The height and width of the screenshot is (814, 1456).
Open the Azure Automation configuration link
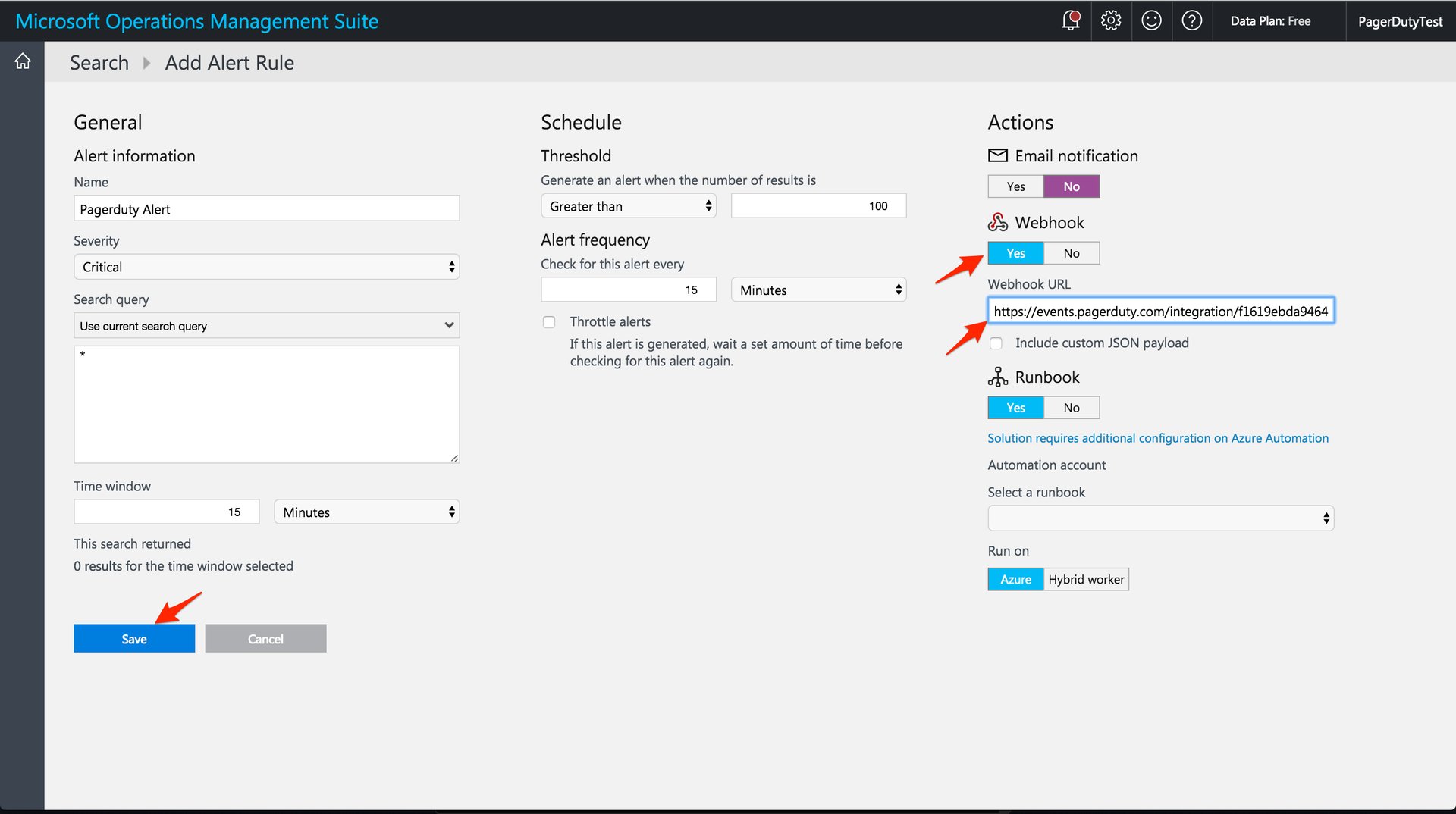1157,437
